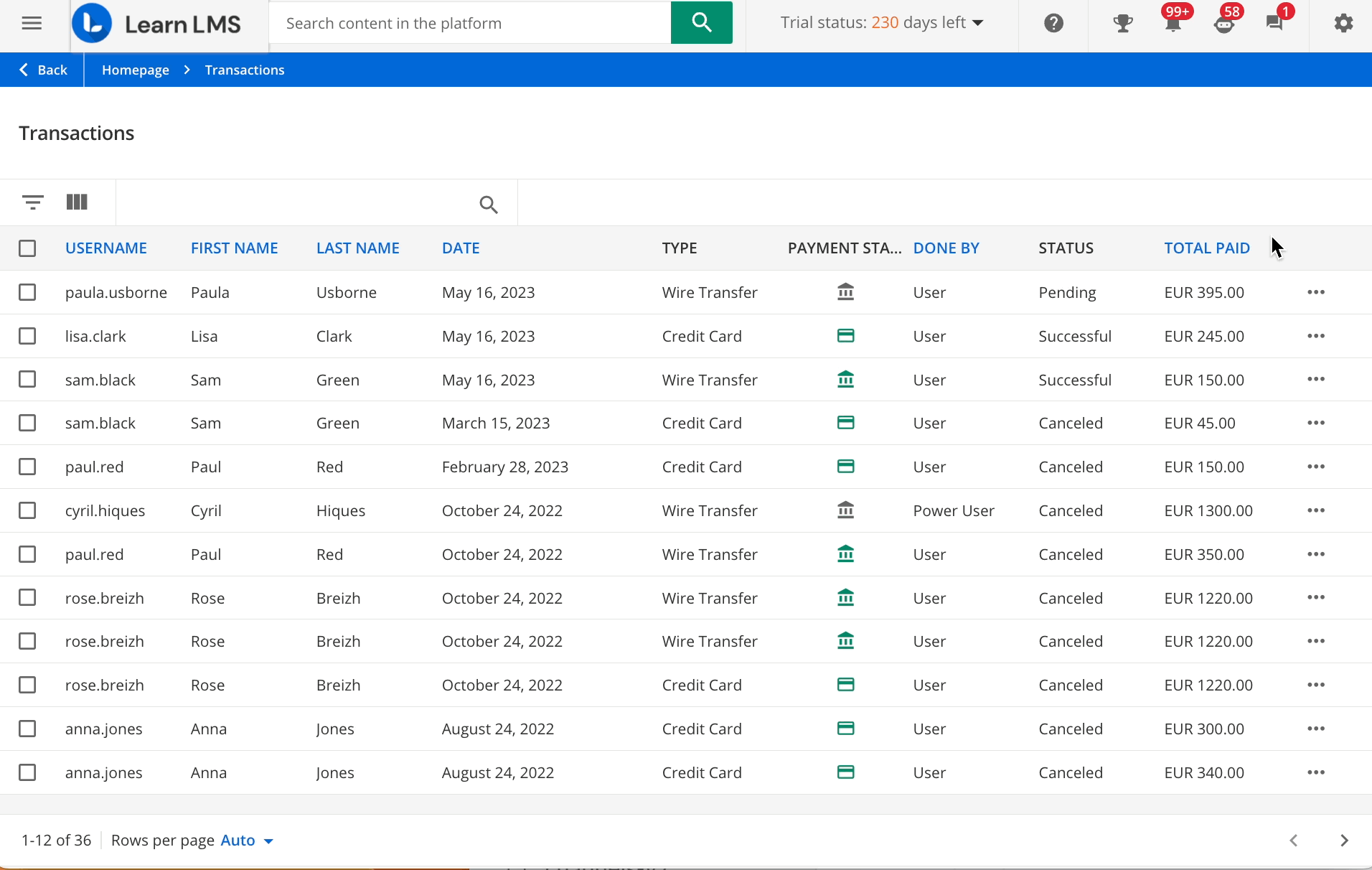The width and height of the screenshot is (1372, 870).
Task: Click the Transactions breadcrumb
Action: tap(245, 70)
